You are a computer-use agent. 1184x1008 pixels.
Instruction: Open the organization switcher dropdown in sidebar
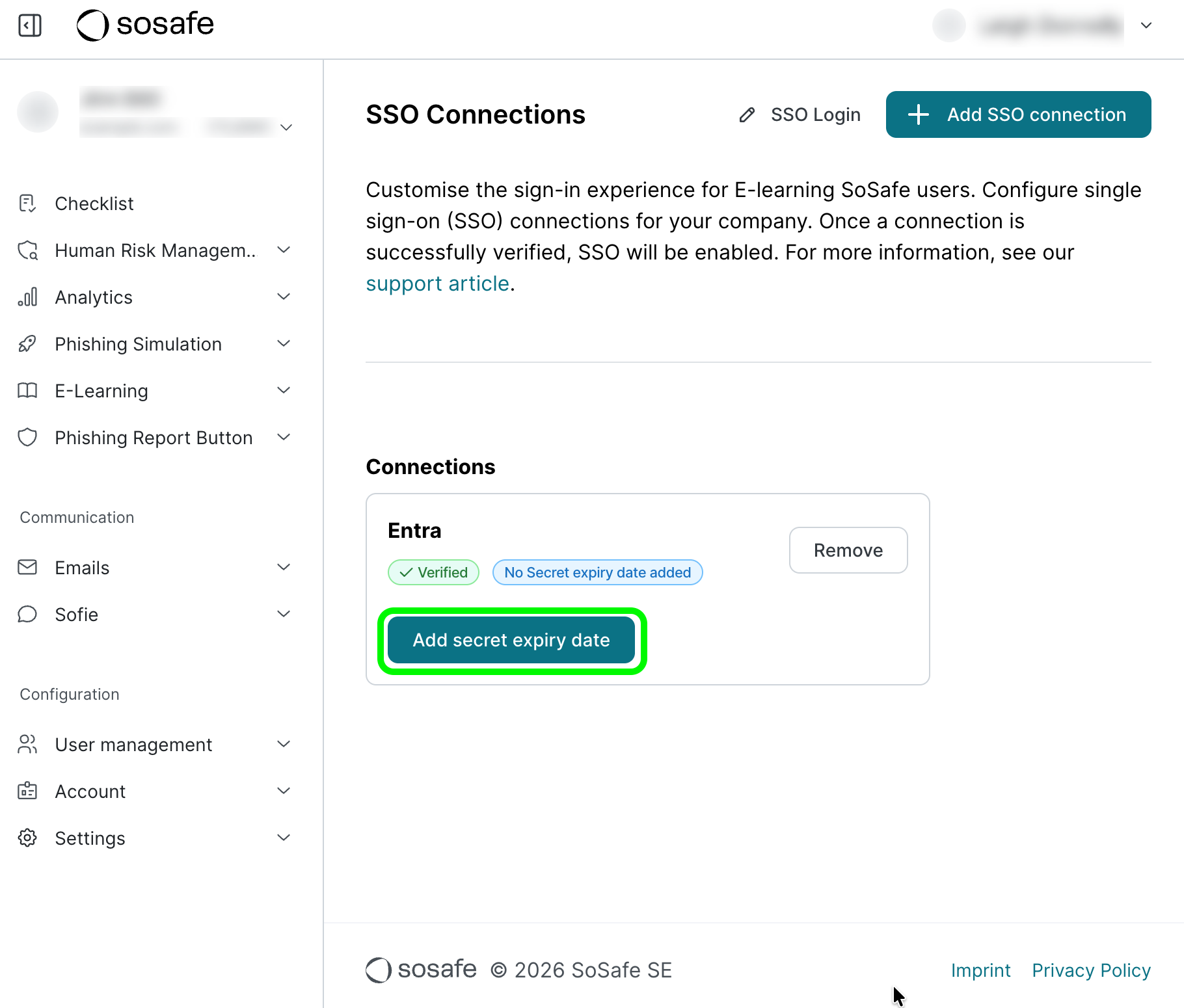point(286,127)
